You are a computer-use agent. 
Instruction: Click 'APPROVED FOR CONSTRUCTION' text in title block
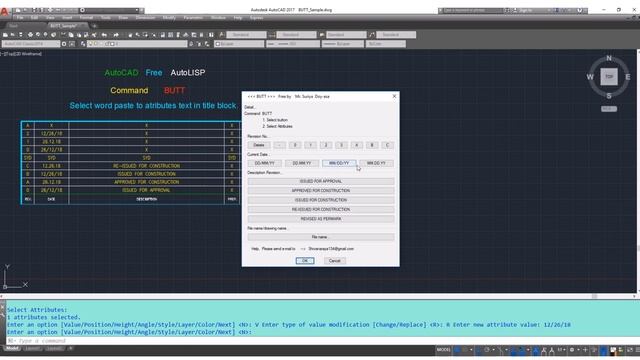pos(147,182)
